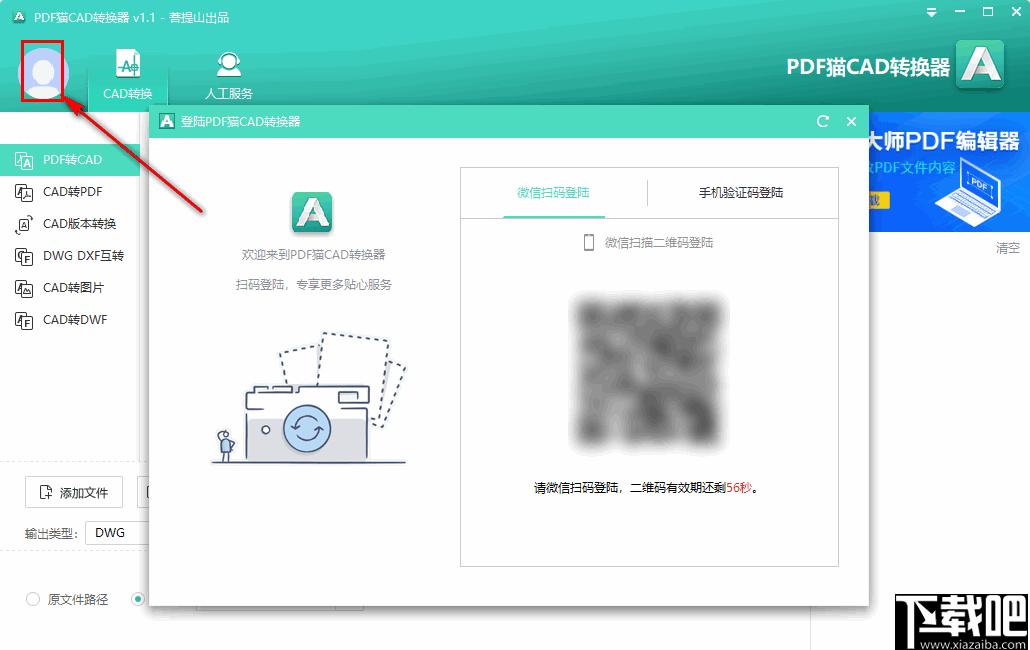Open the DWG output type dropdown
The image size is (1030, 650).
117,532
